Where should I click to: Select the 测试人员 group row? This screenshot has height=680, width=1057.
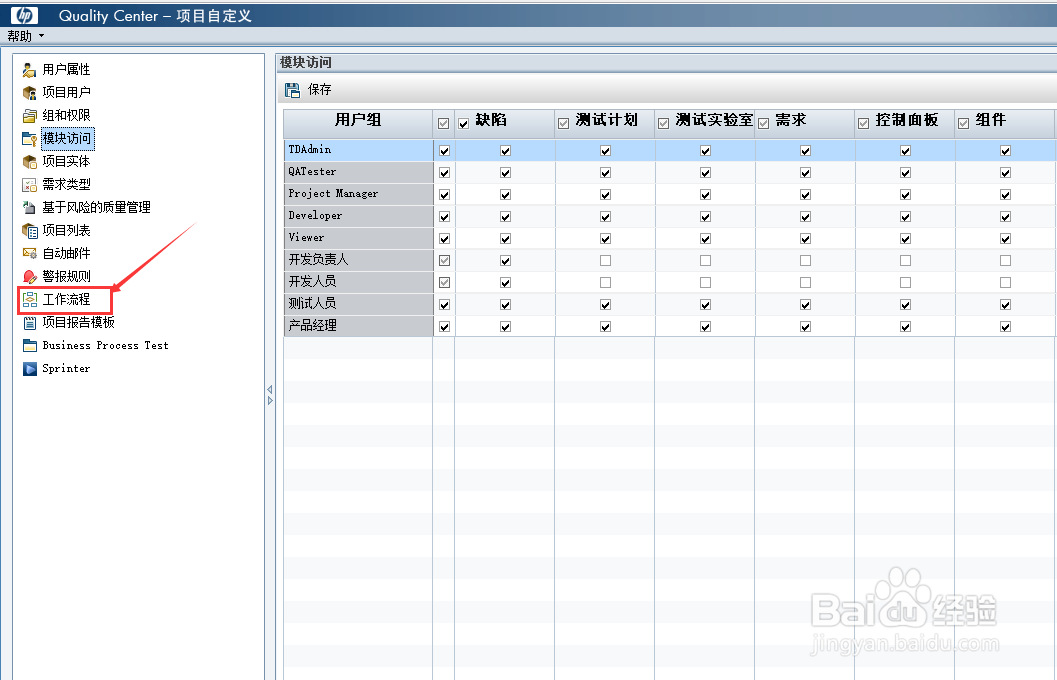[x=358, y=304]
